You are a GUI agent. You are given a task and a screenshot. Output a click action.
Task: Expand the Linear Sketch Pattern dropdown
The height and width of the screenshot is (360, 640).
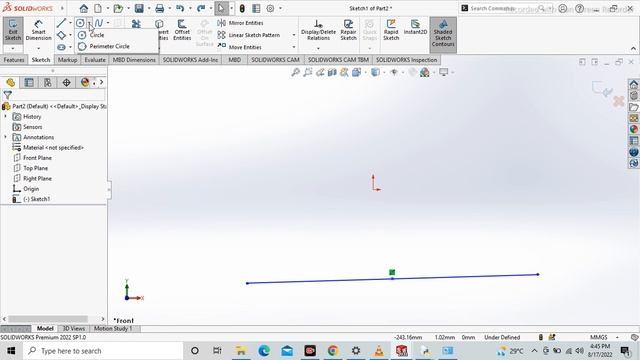click(x=294, y=35)
